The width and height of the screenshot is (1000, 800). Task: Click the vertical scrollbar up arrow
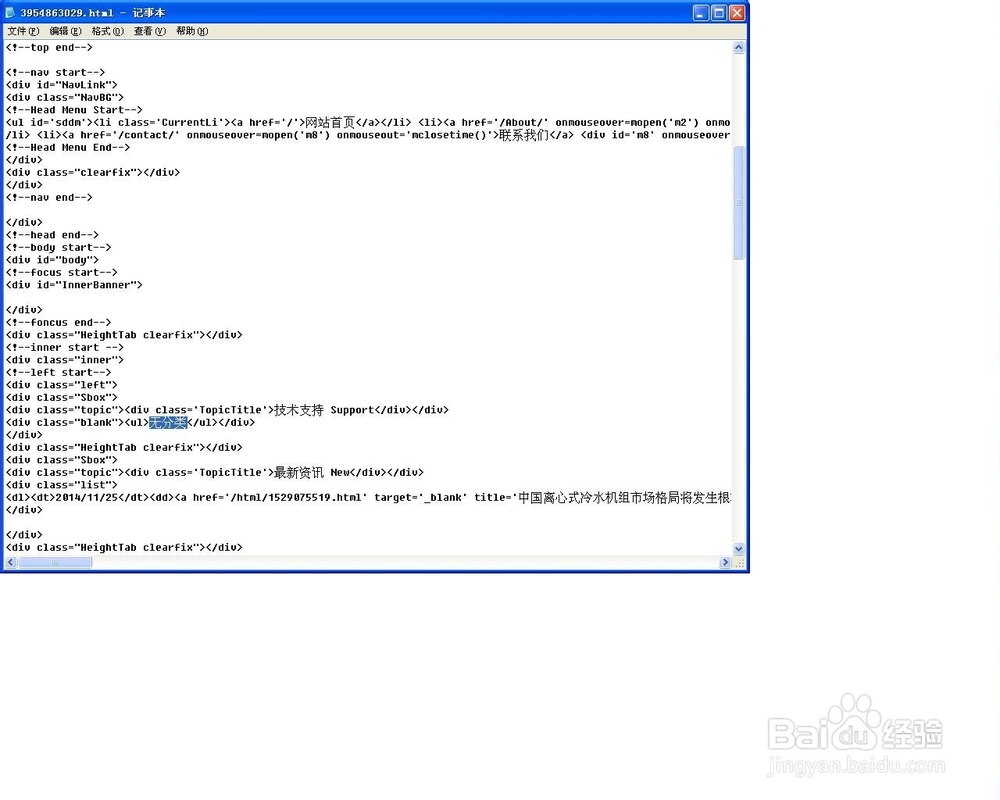739,47
